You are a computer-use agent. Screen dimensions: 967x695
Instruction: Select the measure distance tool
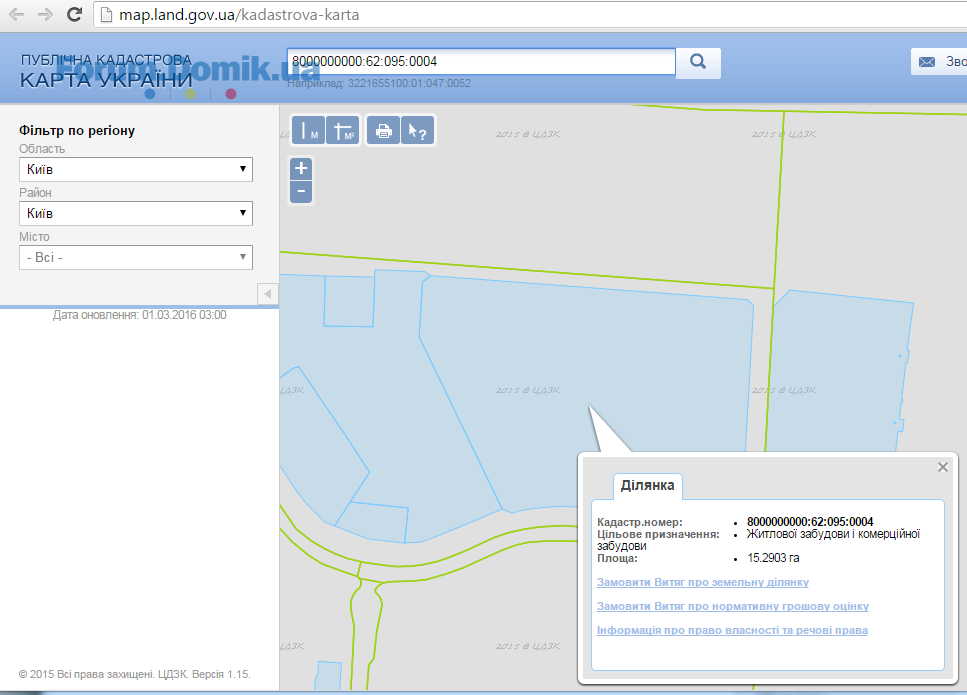point(308,131)
